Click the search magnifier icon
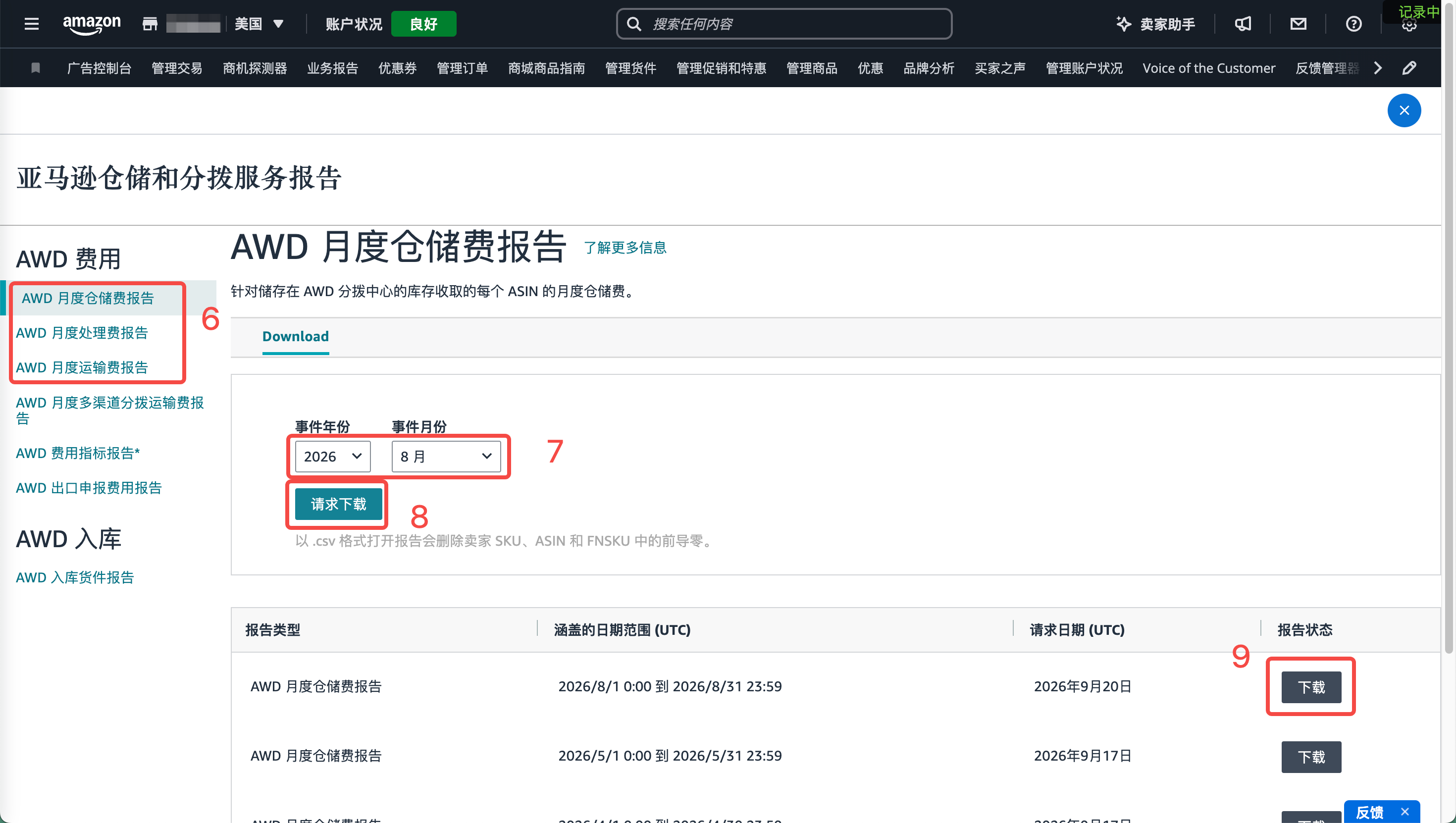This screenshot has width=1456, height=823. click(x=634, y=24)
